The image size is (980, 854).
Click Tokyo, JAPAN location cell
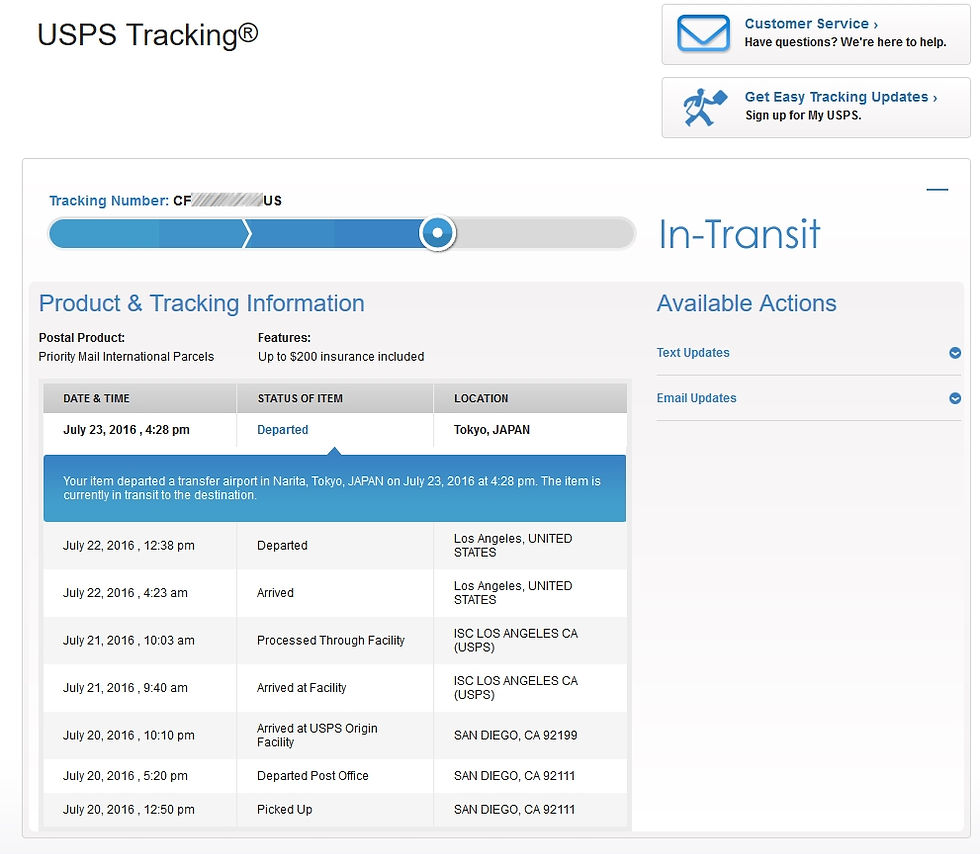pyautogui.click(x=492, y=430)
